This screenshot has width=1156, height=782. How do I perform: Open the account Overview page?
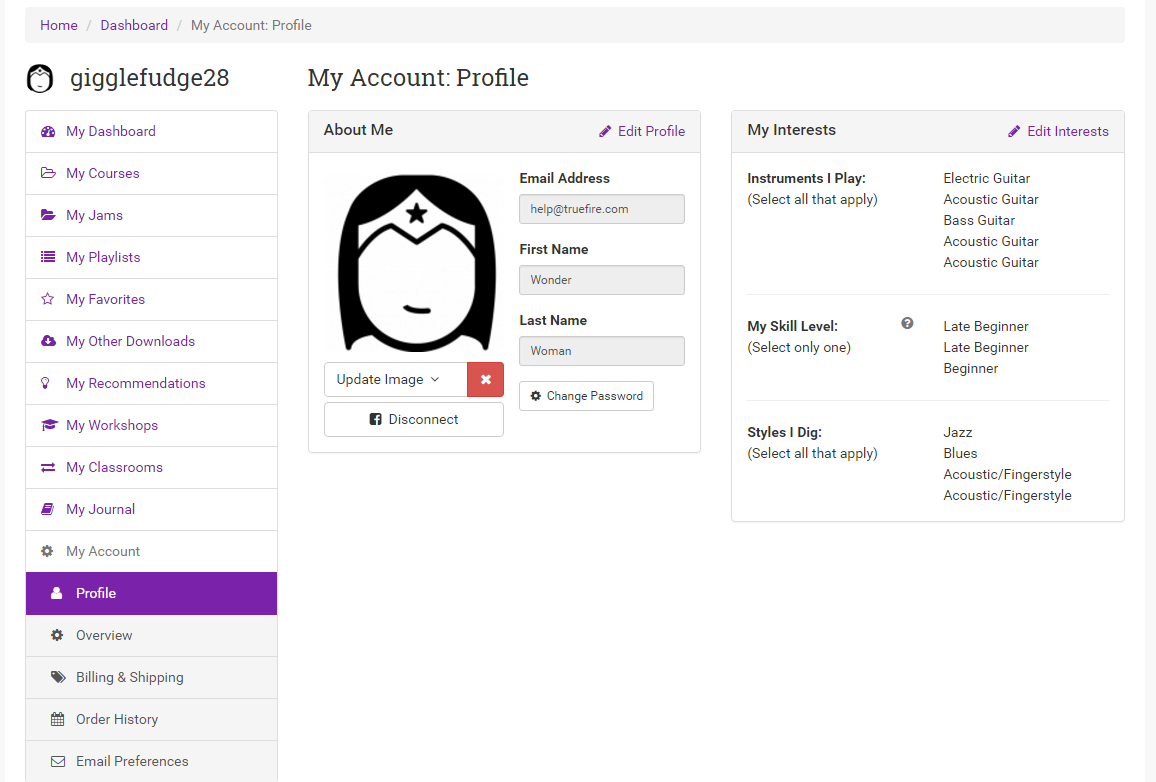(151, 636)
